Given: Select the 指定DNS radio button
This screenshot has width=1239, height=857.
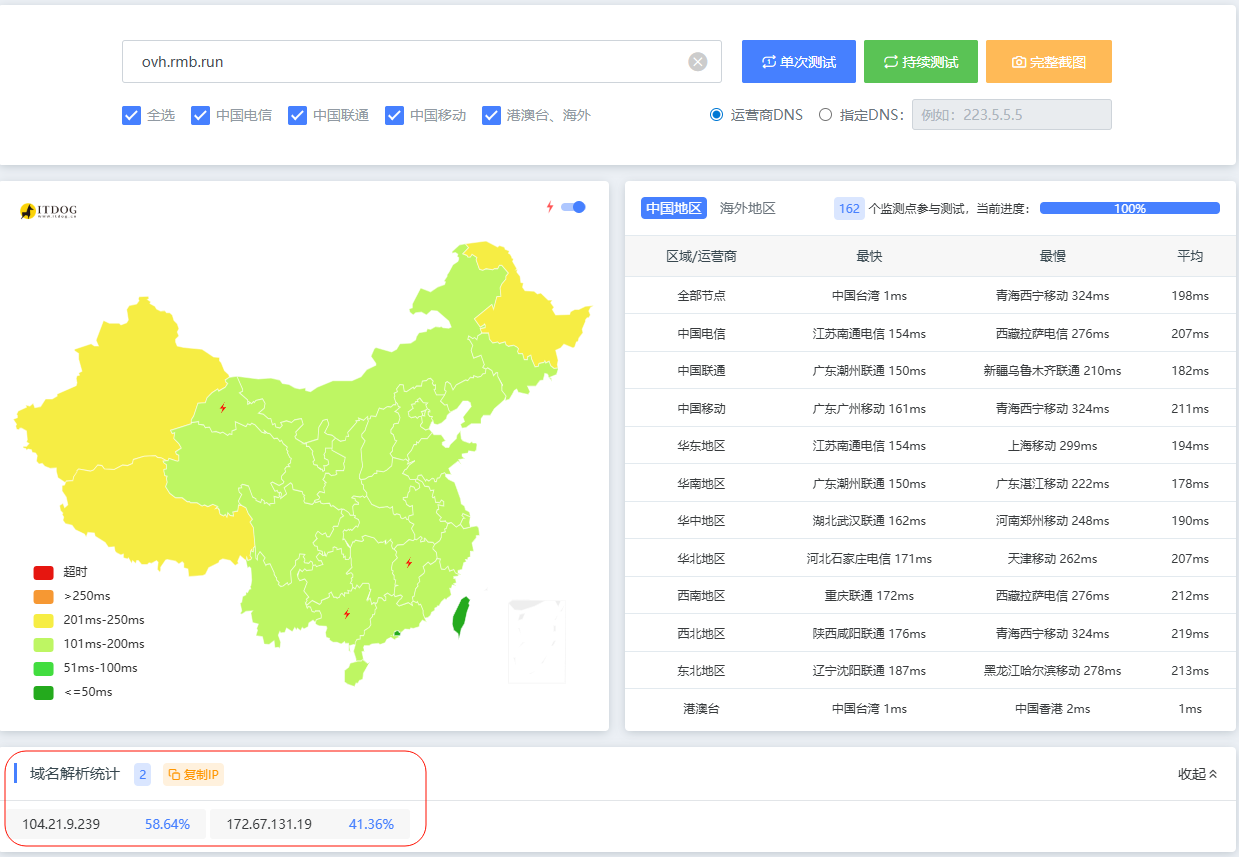Looking at the screenshot, I should 825,115.
